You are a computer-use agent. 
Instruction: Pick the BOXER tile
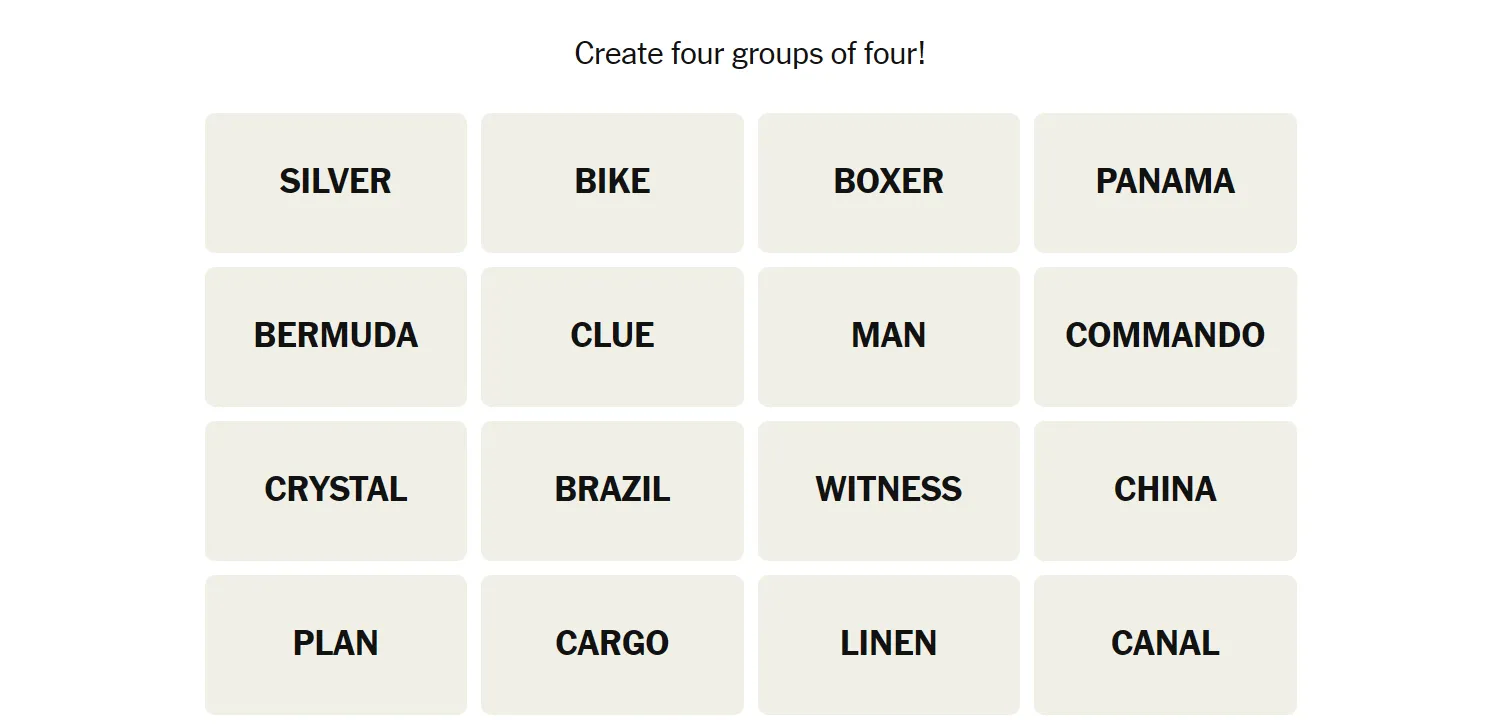(x=888, y=182)
